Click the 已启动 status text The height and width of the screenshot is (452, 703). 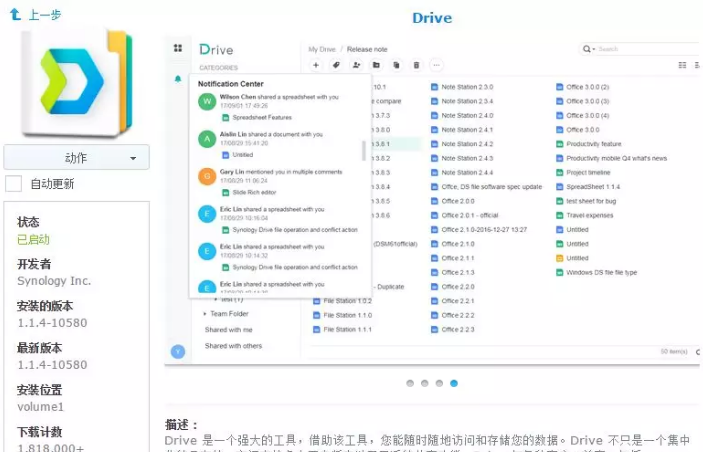click(33, 239)
